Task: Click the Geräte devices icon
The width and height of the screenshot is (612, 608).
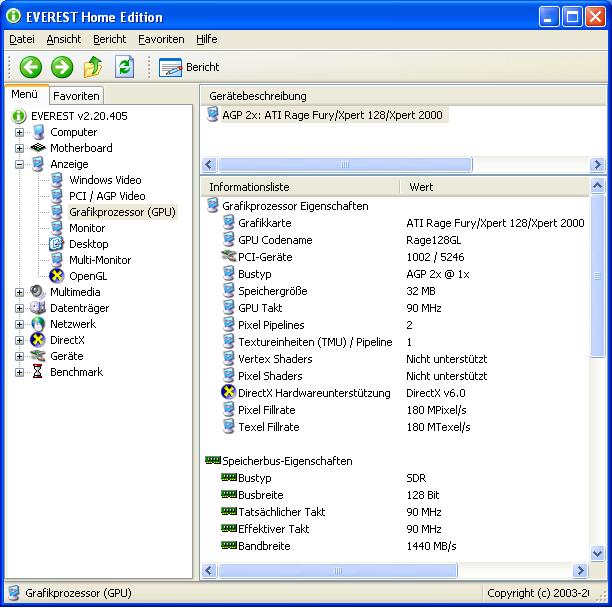Action: tap(38, 356)
